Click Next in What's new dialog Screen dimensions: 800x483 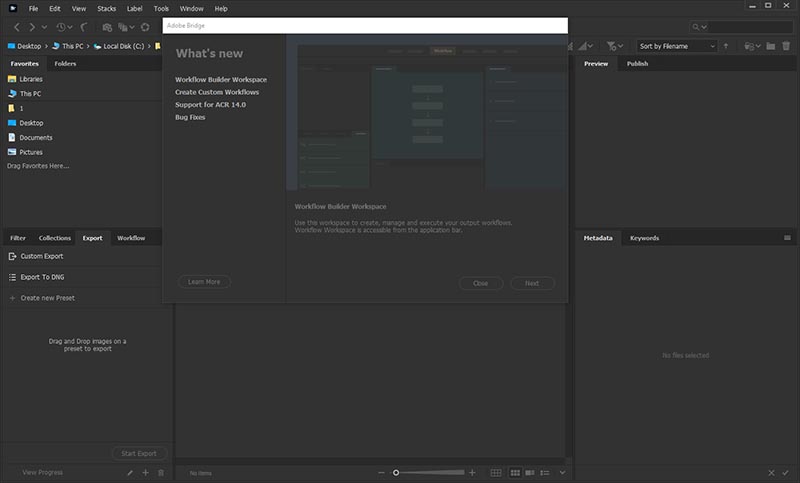click(532, 283)
